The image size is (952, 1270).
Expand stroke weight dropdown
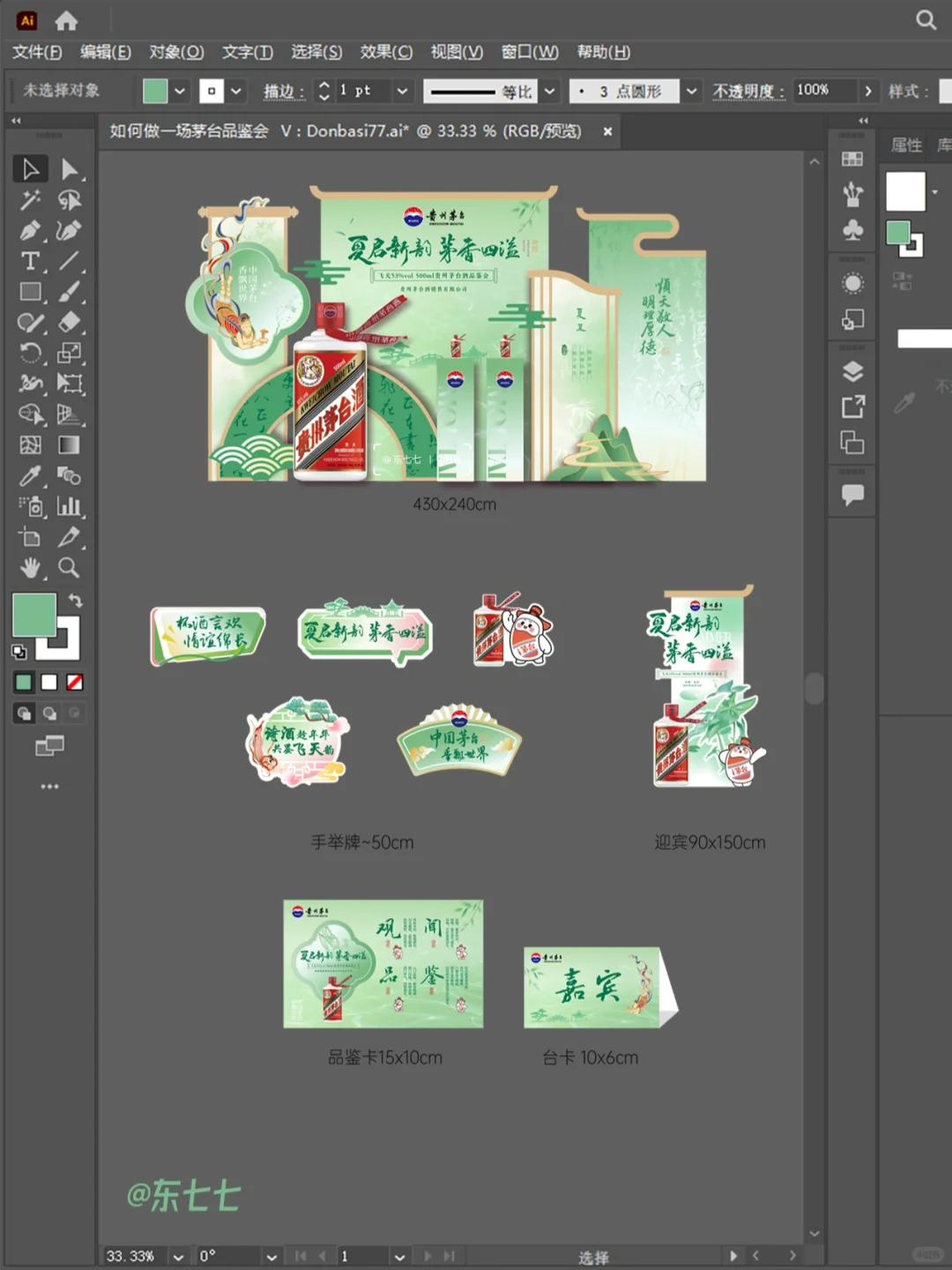pyautogui.click(x=402, y=91)
